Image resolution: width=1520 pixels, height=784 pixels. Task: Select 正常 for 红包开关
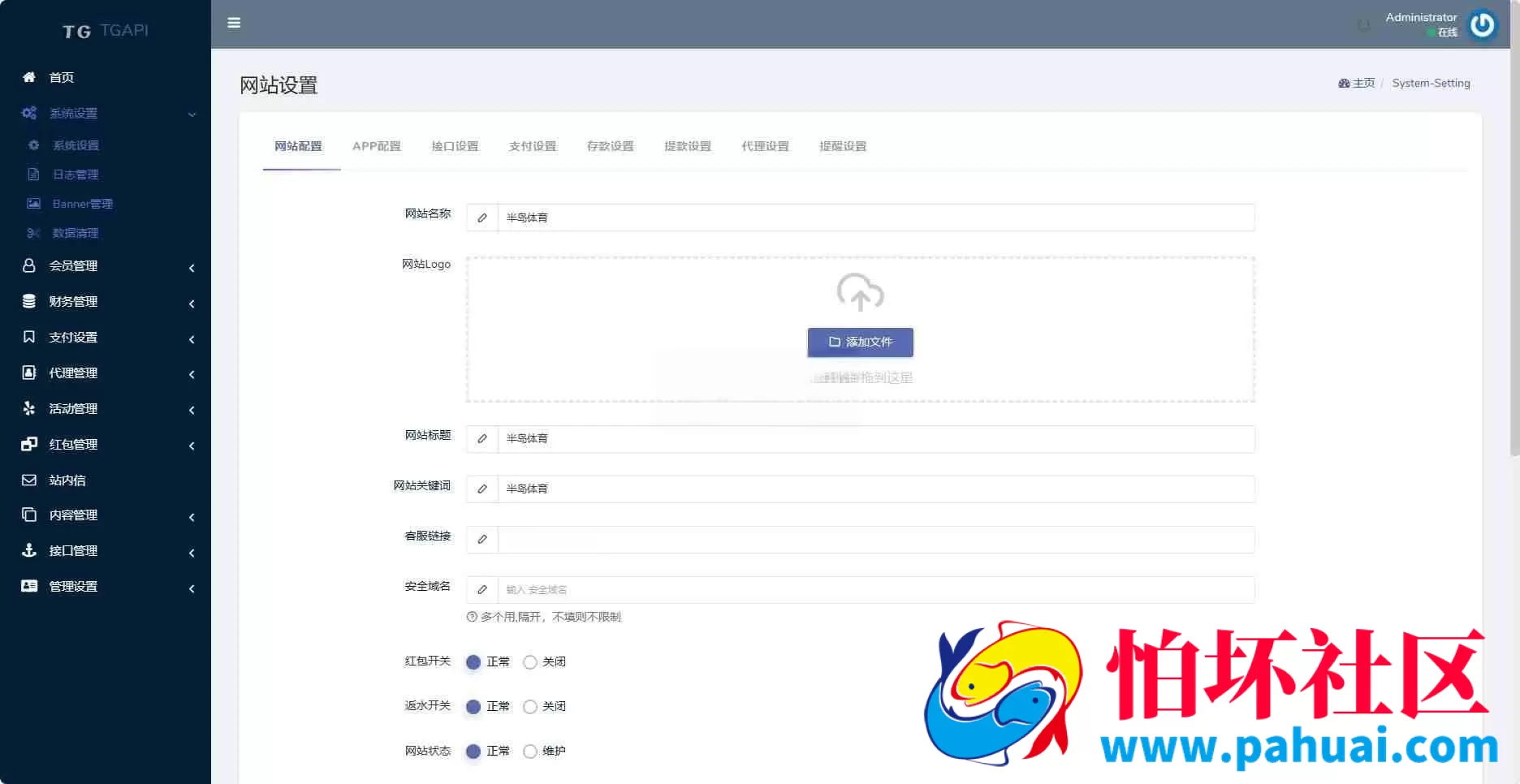tap(473, 662)
